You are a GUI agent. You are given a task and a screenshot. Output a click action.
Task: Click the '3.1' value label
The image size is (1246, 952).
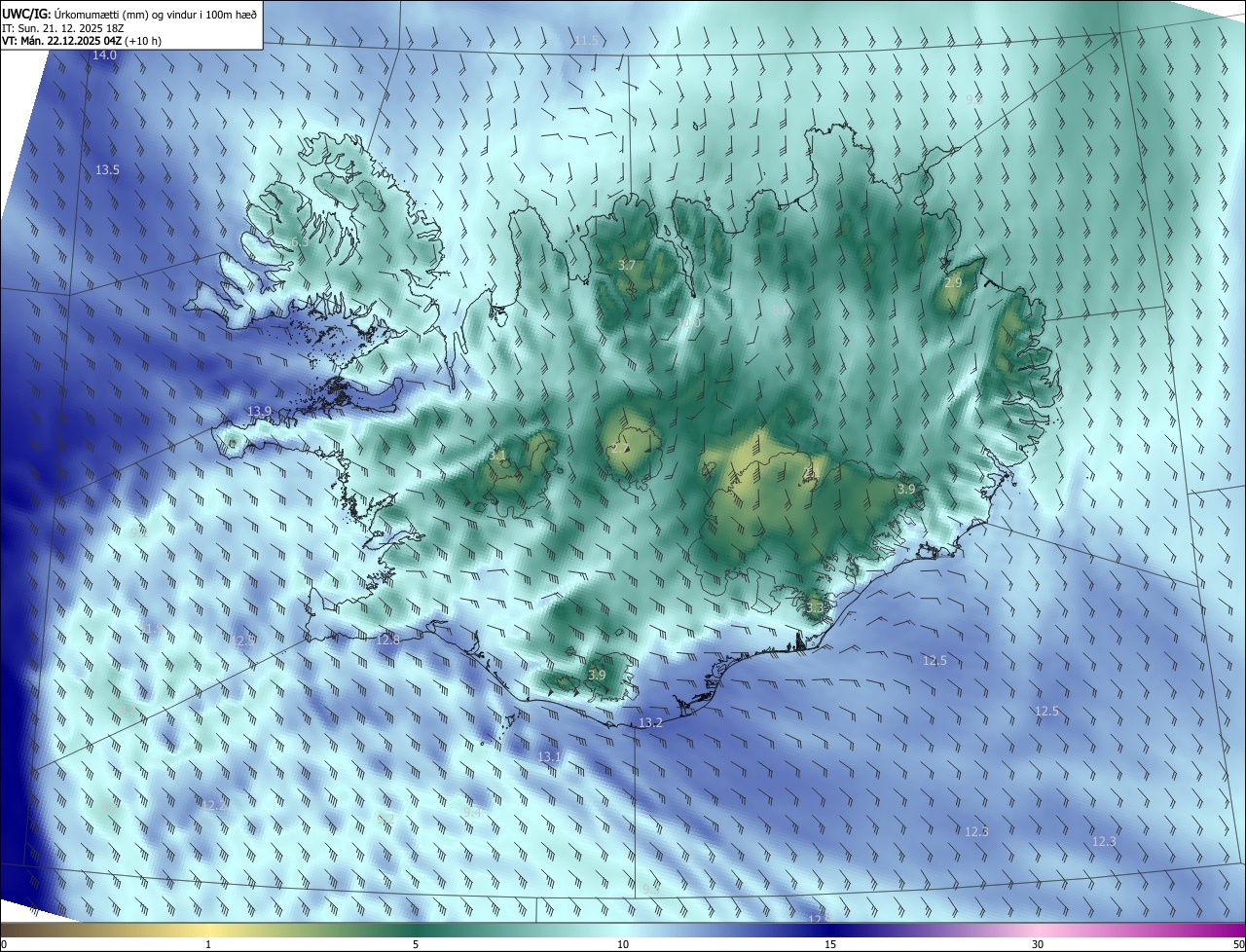pos(497,455)
